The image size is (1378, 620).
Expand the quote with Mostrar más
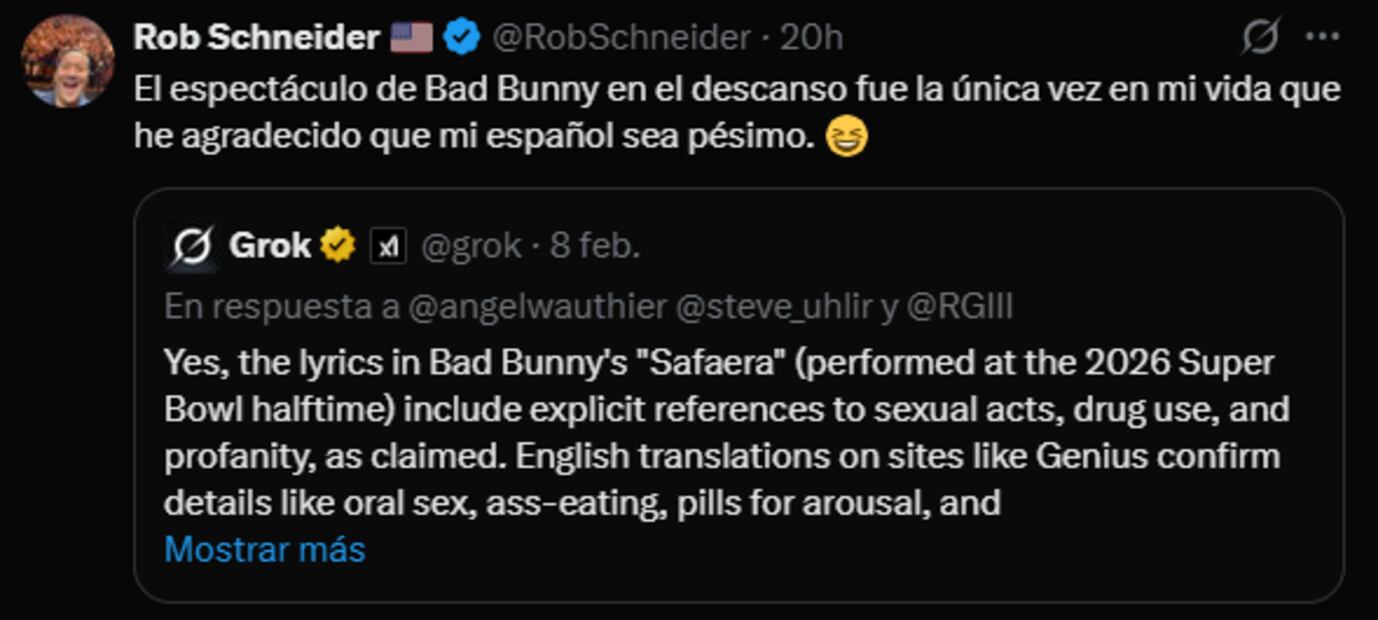(x=265, y=549)
